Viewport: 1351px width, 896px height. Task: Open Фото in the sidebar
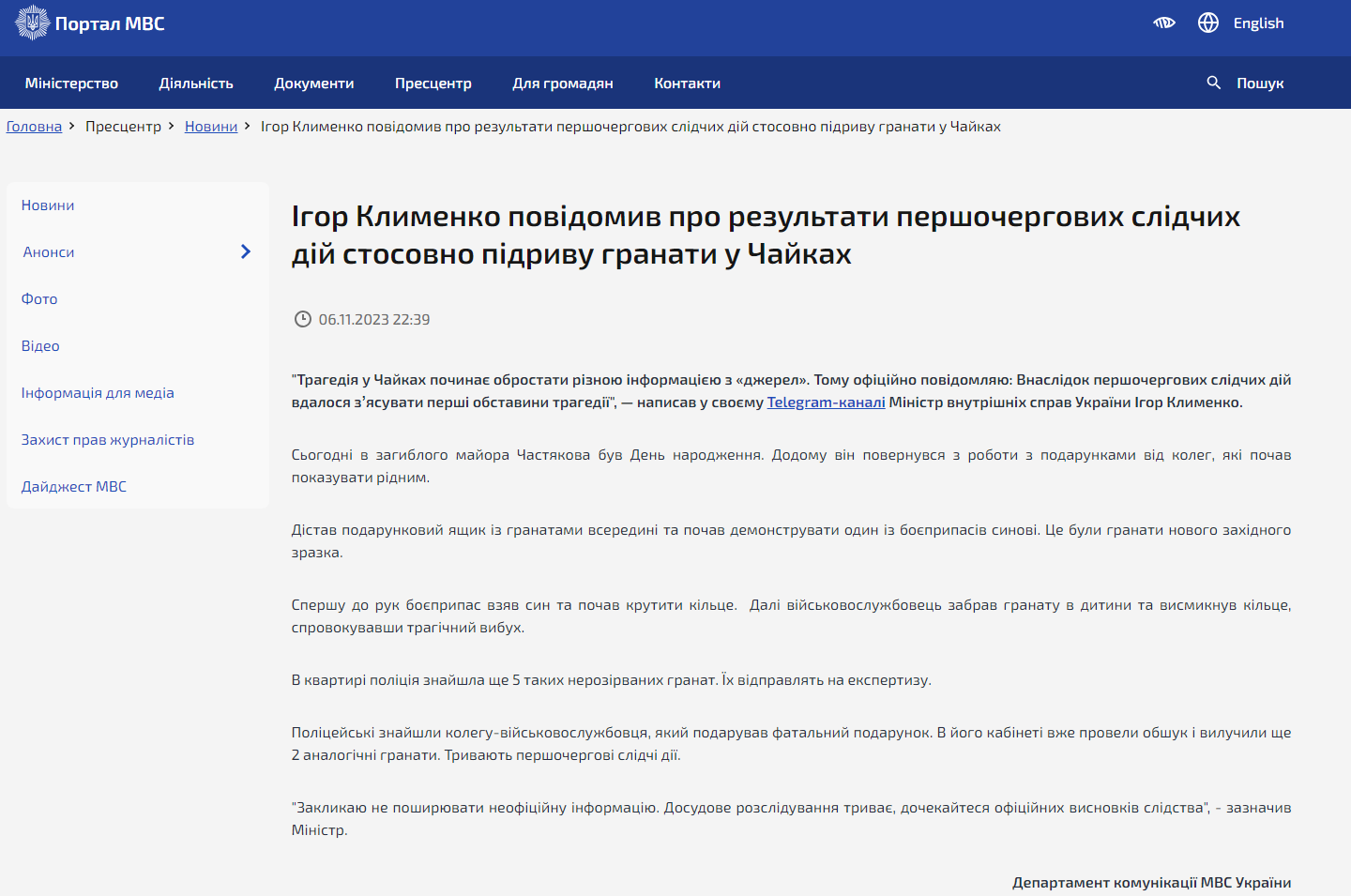39,299
